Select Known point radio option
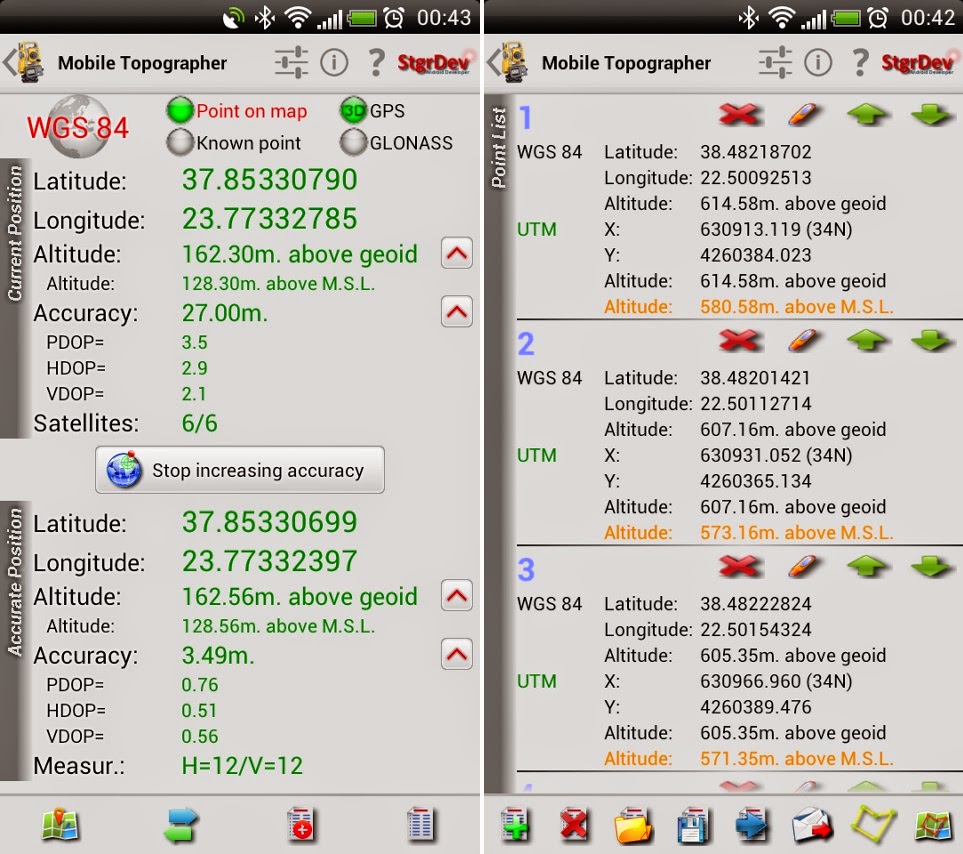Image resolution: width=963 pixels, height=854 pixels. [x=233, y=142]
